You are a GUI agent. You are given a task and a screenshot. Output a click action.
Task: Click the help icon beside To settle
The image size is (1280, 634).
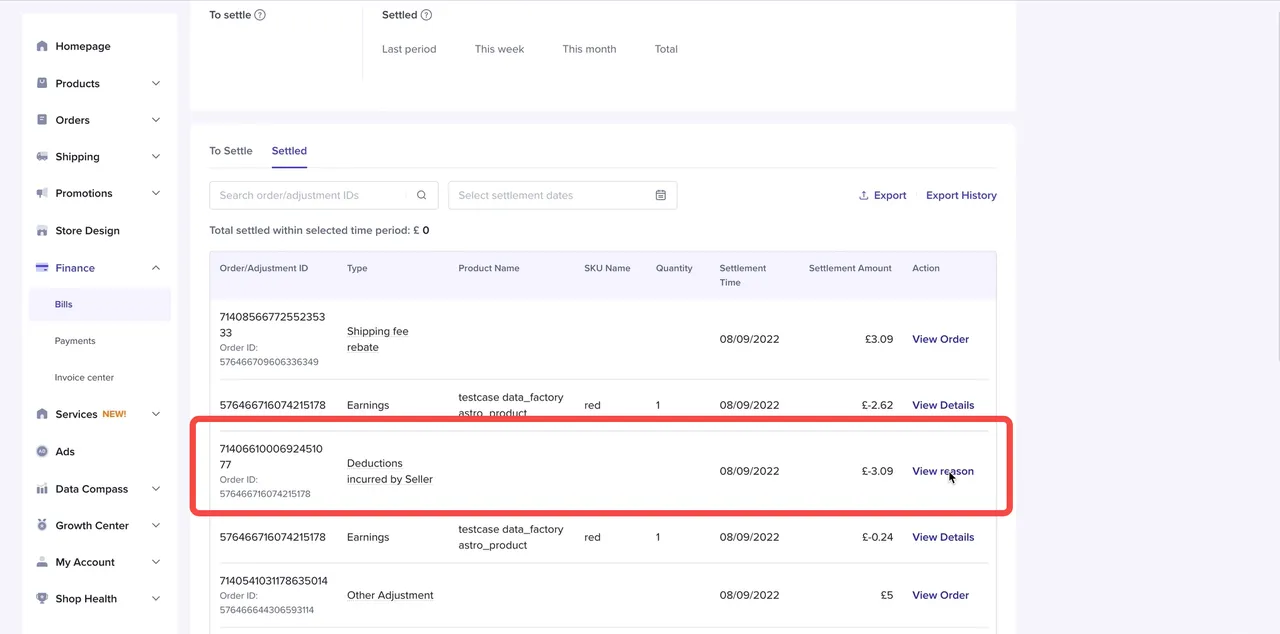(260, 15)
